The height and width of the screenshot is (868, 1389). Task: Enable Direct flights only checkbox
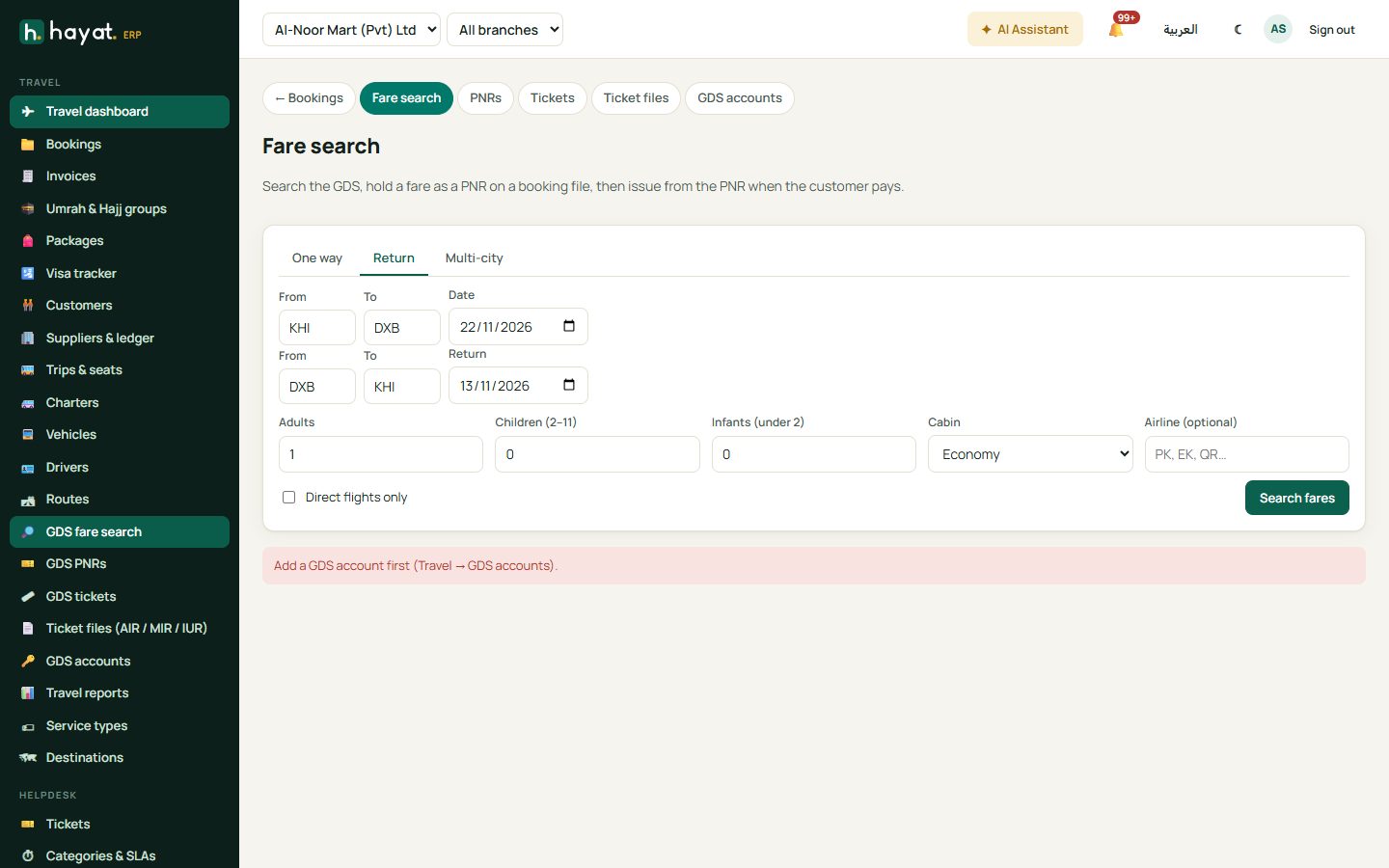click(288, 498)
